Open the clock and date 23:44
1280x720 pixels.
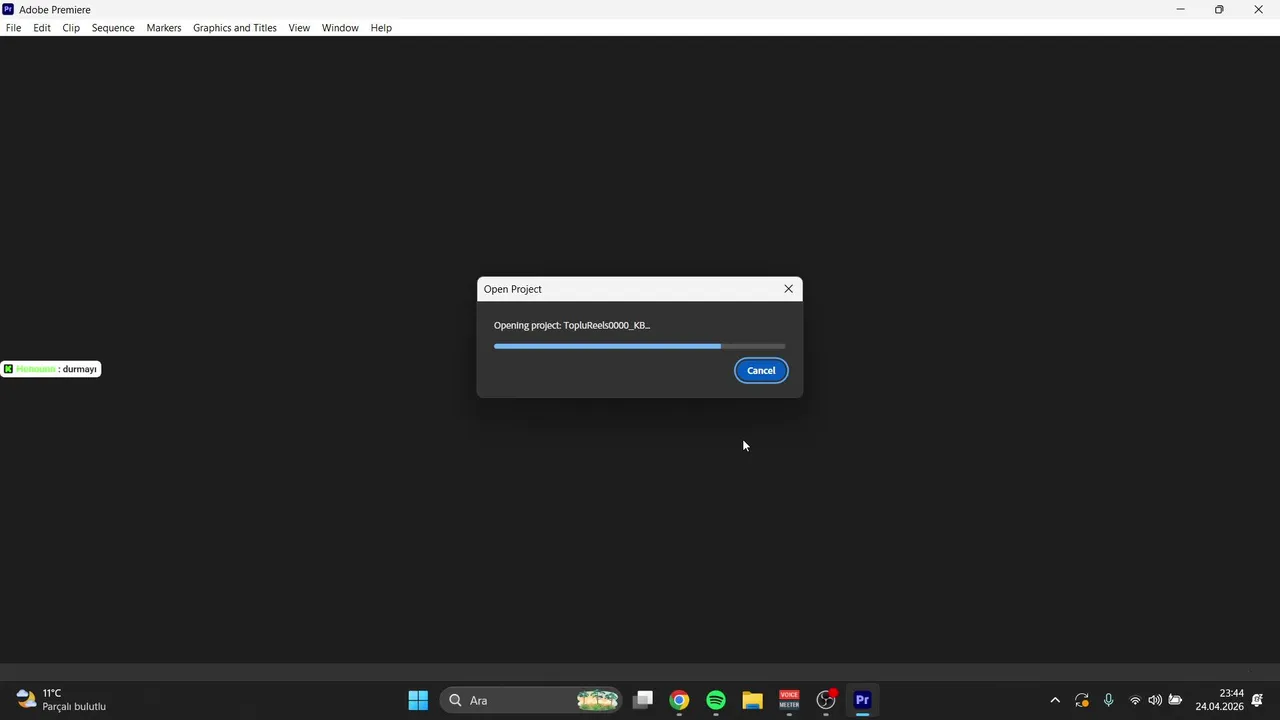point(1219,700)
